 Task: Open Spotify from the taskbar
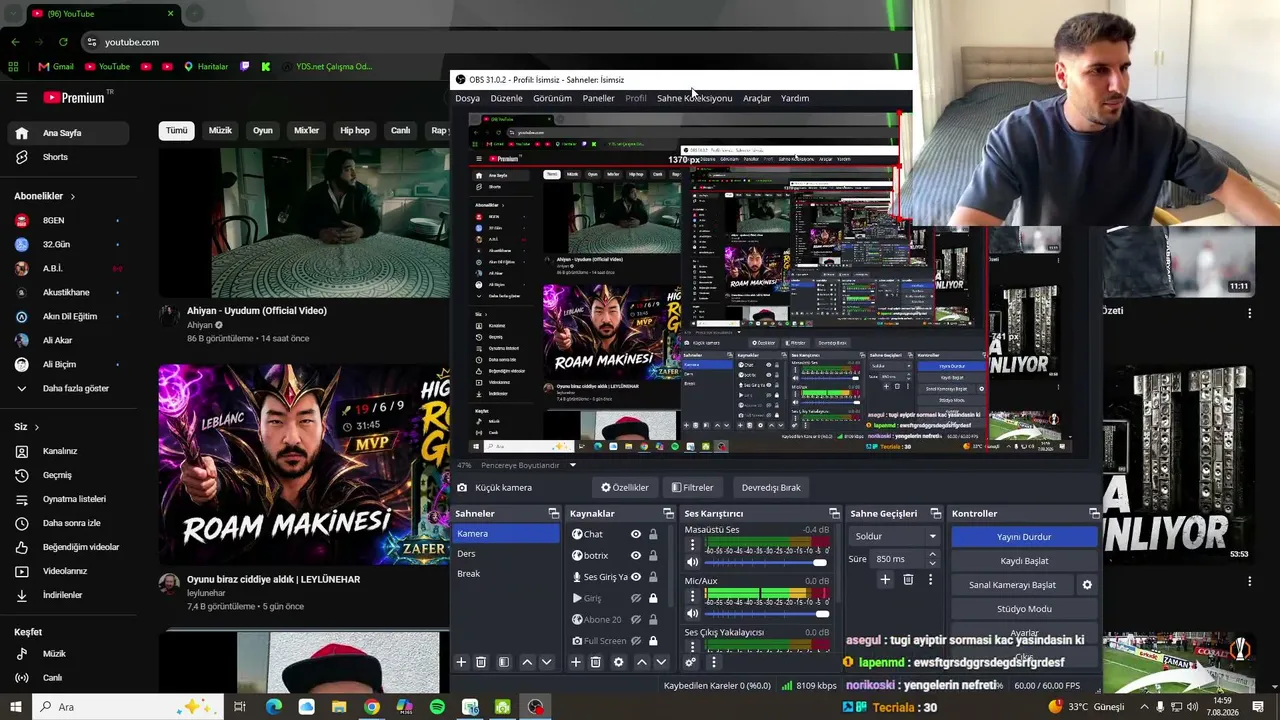(437, 707)
